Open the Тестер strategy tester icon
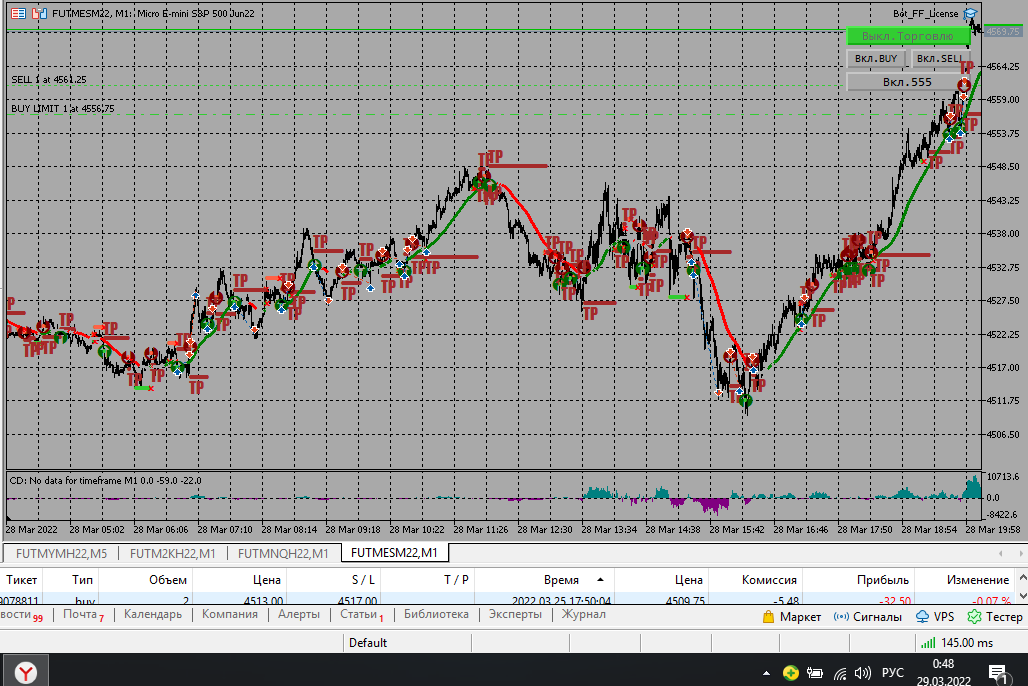The width and height of the screenshot is (1028, 686). pyautogui.click(x=974, y=617)
